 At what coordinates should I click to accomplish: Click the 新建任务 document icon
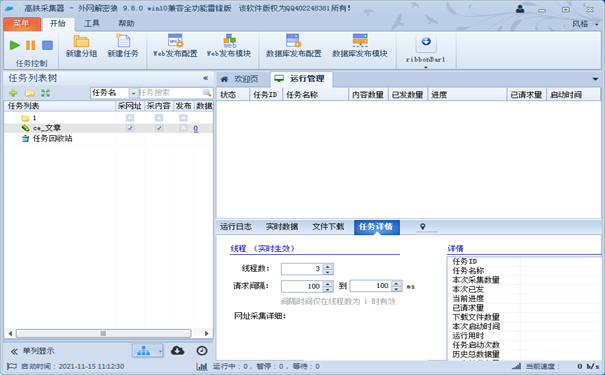point(123,41)
